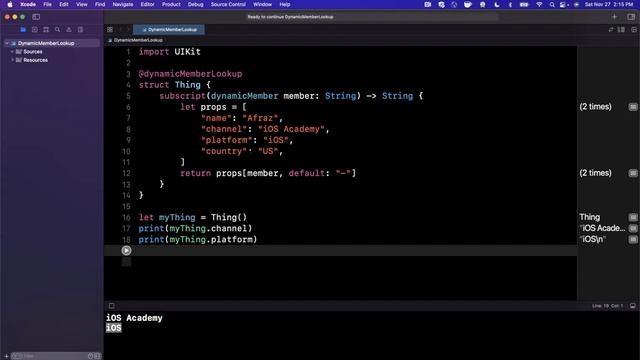Click the date and time clock
640x360 pixels.
tap(609, 4)
